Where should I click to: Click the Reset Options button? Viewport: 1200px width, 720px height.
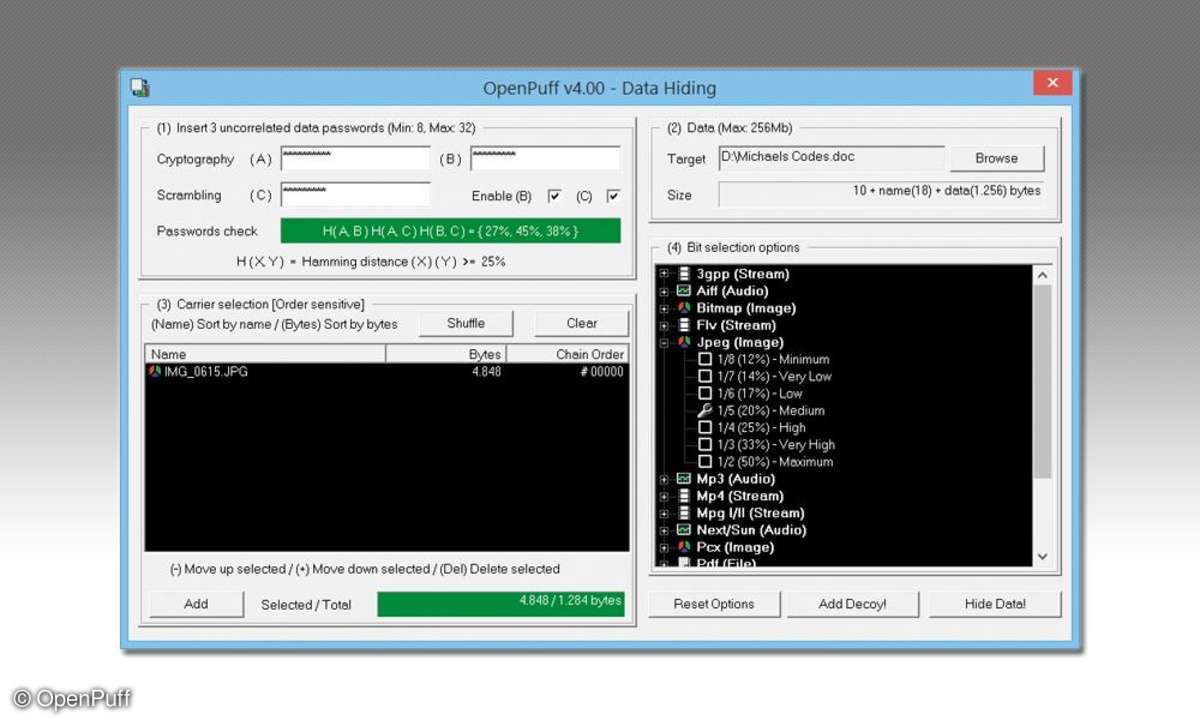pyautogui.click(x=713, y=604)
